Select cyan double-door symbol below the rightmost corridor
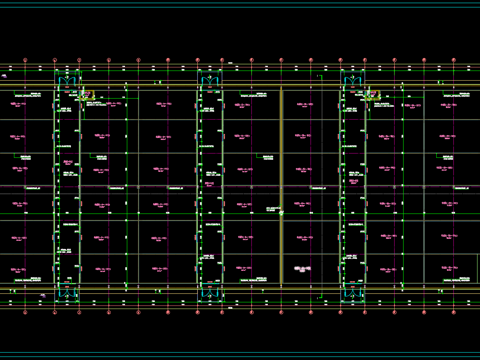 (x=353, y=292)
